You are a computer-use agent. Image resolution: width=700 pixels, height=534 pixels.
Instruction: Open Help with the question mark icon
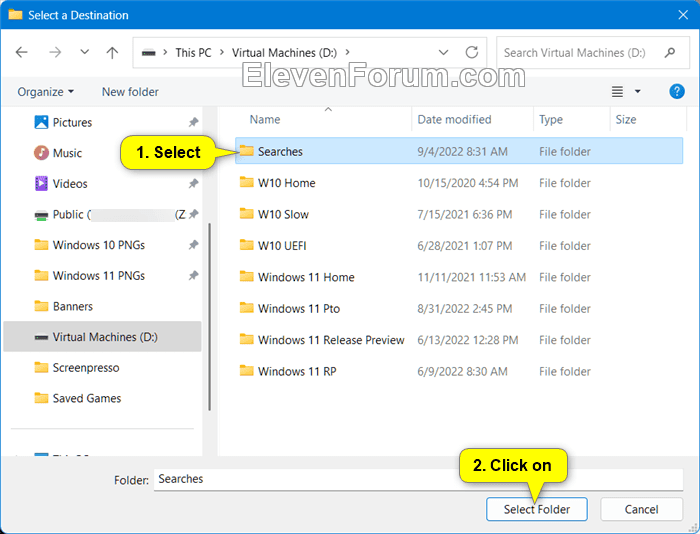(x=677, y=92)
